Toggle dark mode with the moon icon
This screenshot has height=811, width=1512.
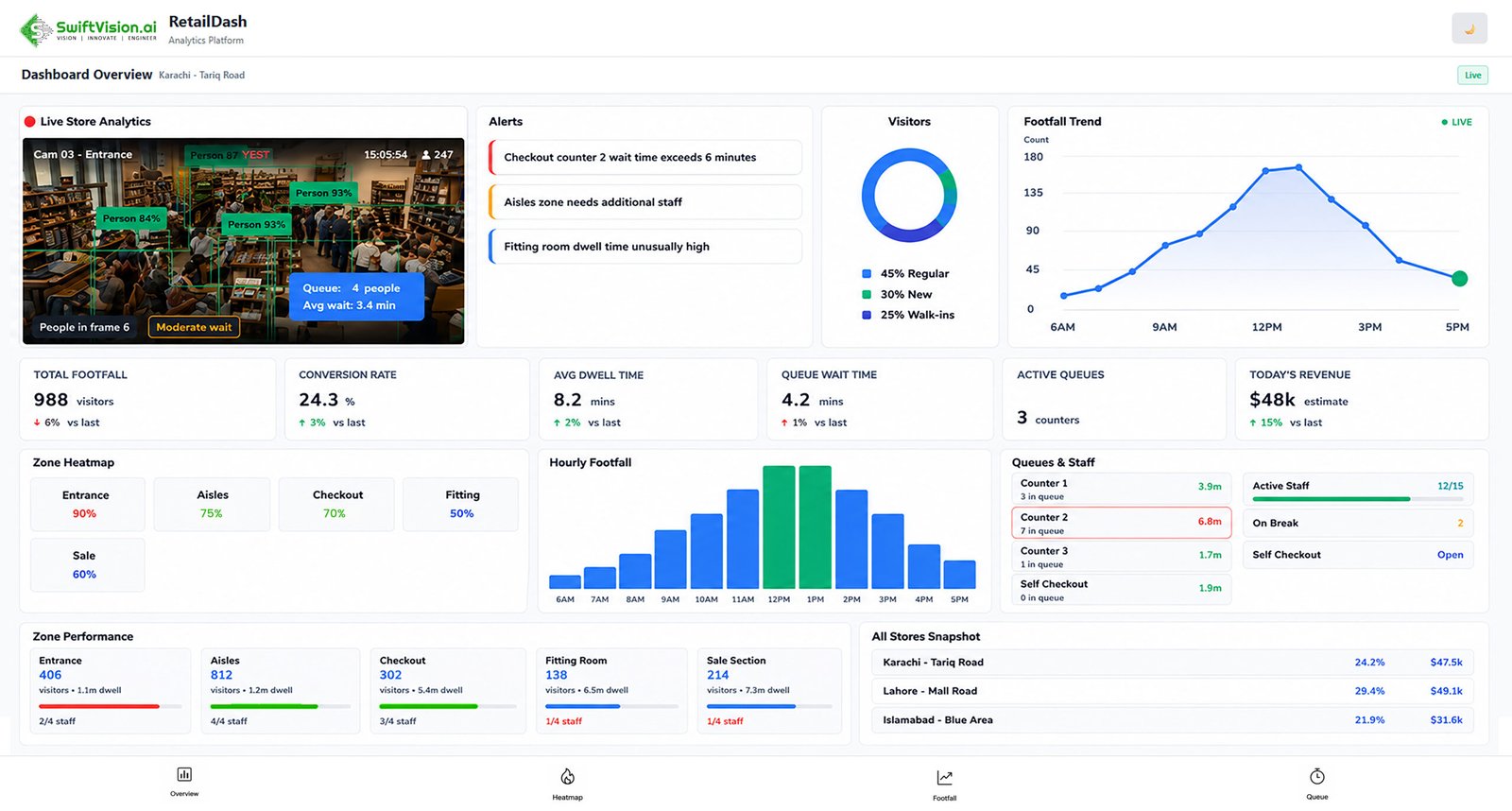tap(1469, 28)
